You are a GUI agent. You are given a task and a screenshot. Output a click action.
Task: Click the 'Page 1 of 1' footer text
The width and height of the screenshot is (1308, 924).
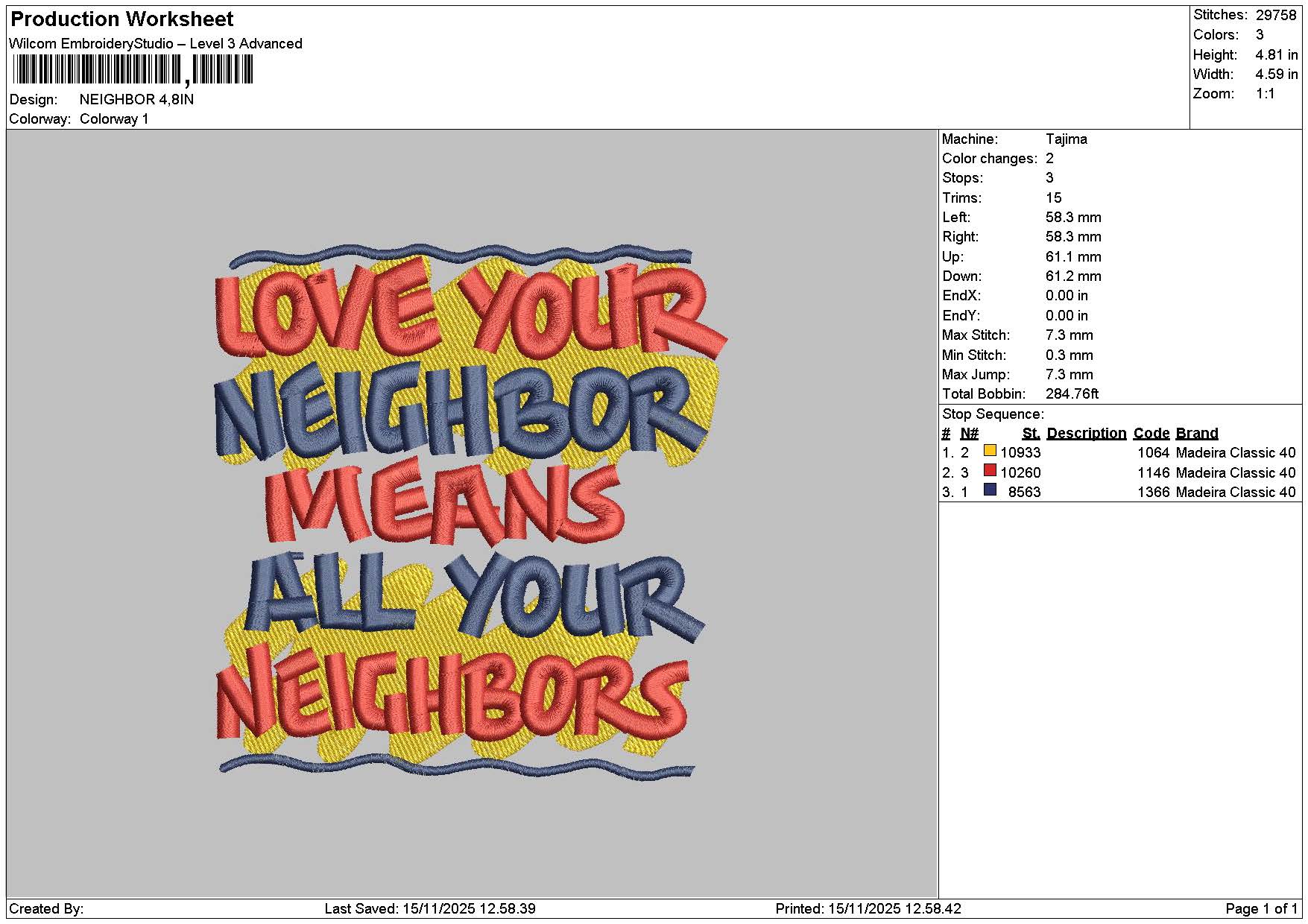tap(1262, 909)
